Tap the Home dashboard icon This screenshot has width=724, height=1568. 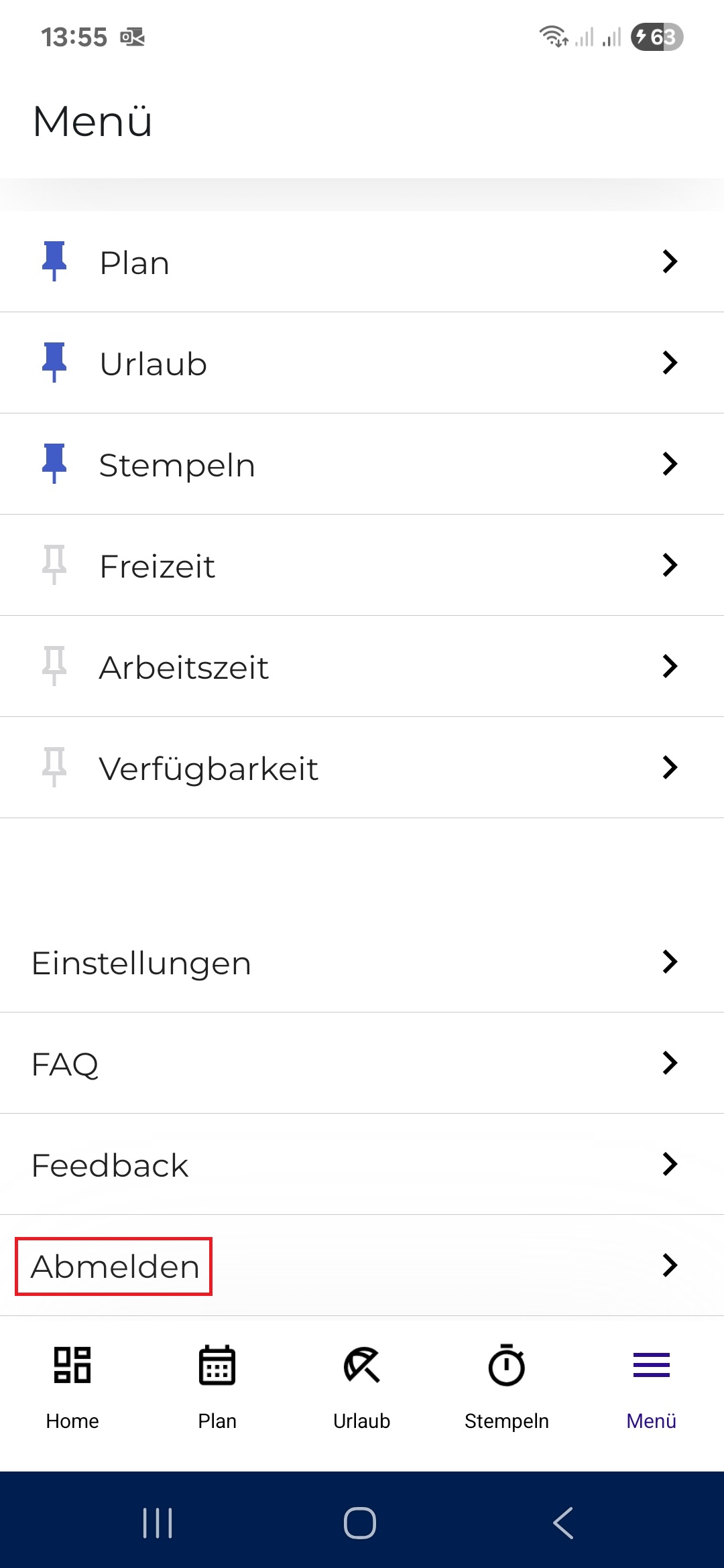tap(72, 1365)
